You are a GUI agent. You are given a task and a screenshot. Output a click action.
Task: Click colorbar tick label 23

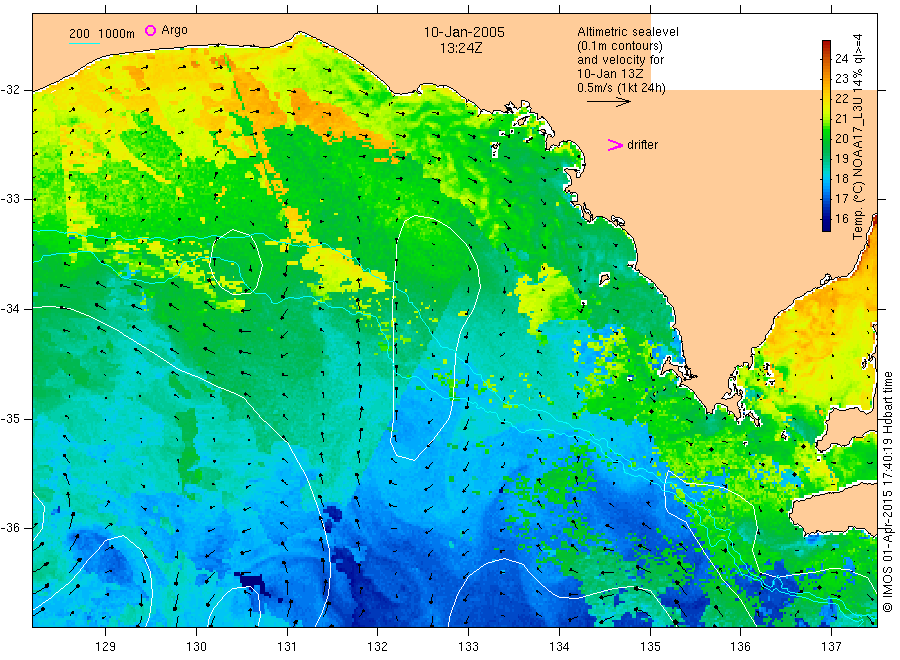841,79
